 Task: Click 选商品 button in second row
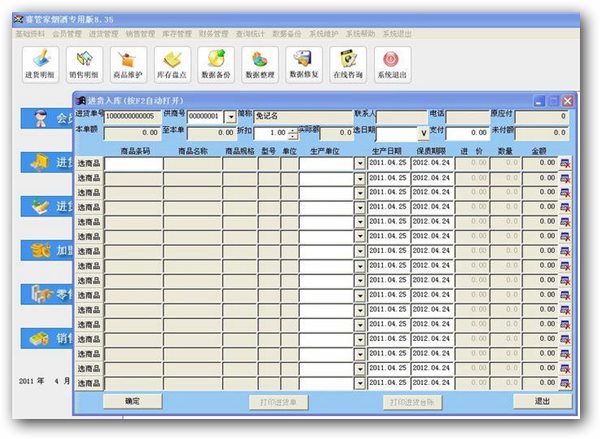click(89, 178)
